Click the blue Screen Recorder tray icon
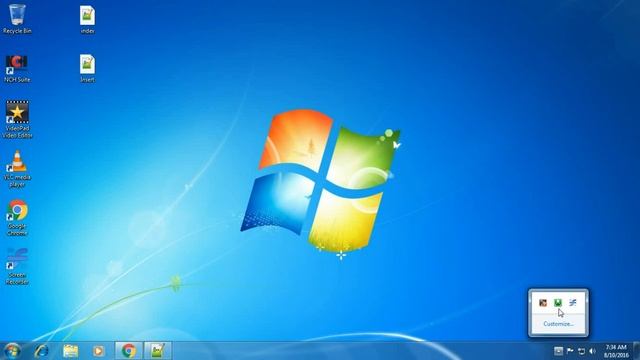640x360 pixels. [573, 303]
